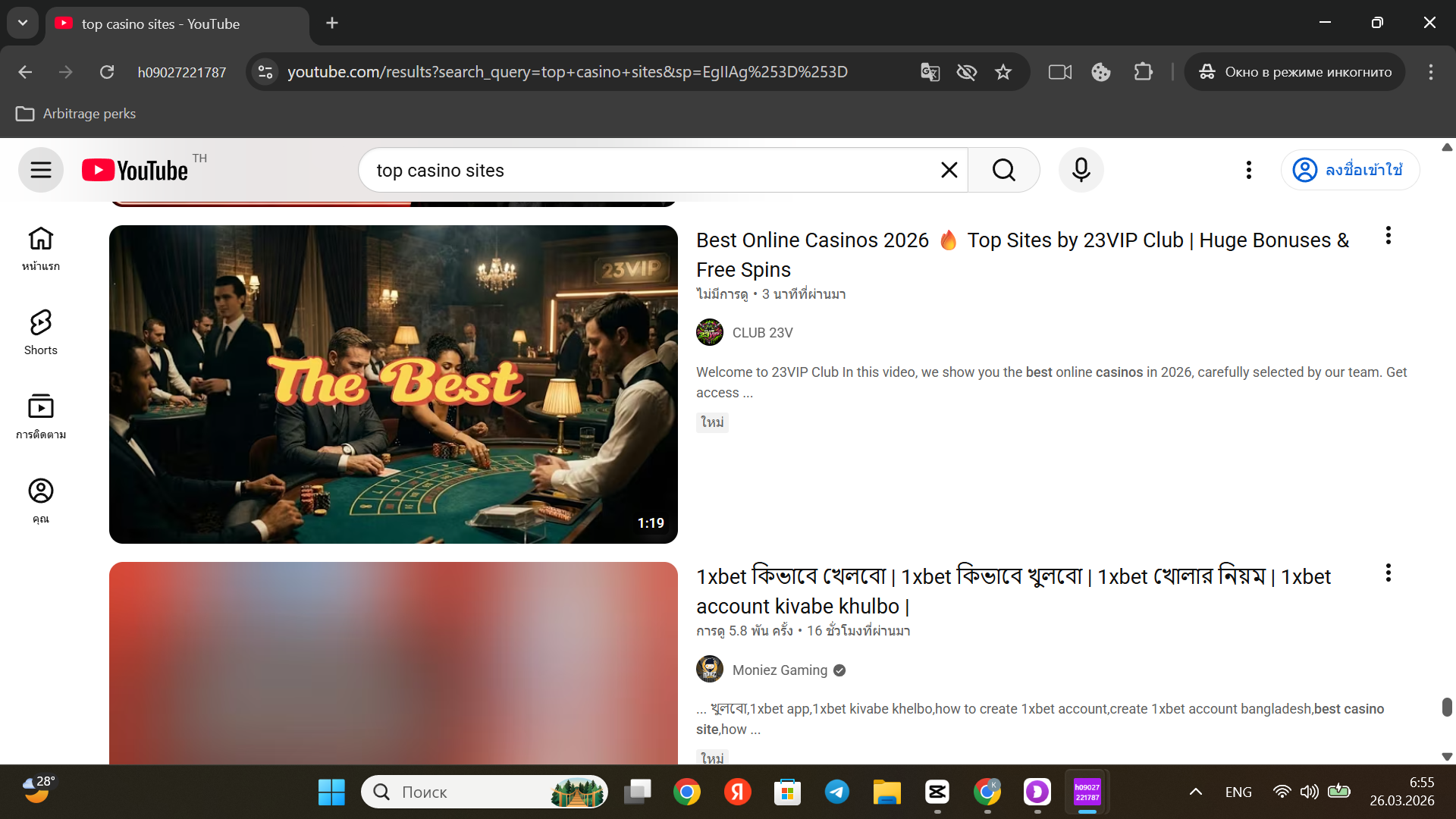Click the Windows taskbar search box

(485, 792)
